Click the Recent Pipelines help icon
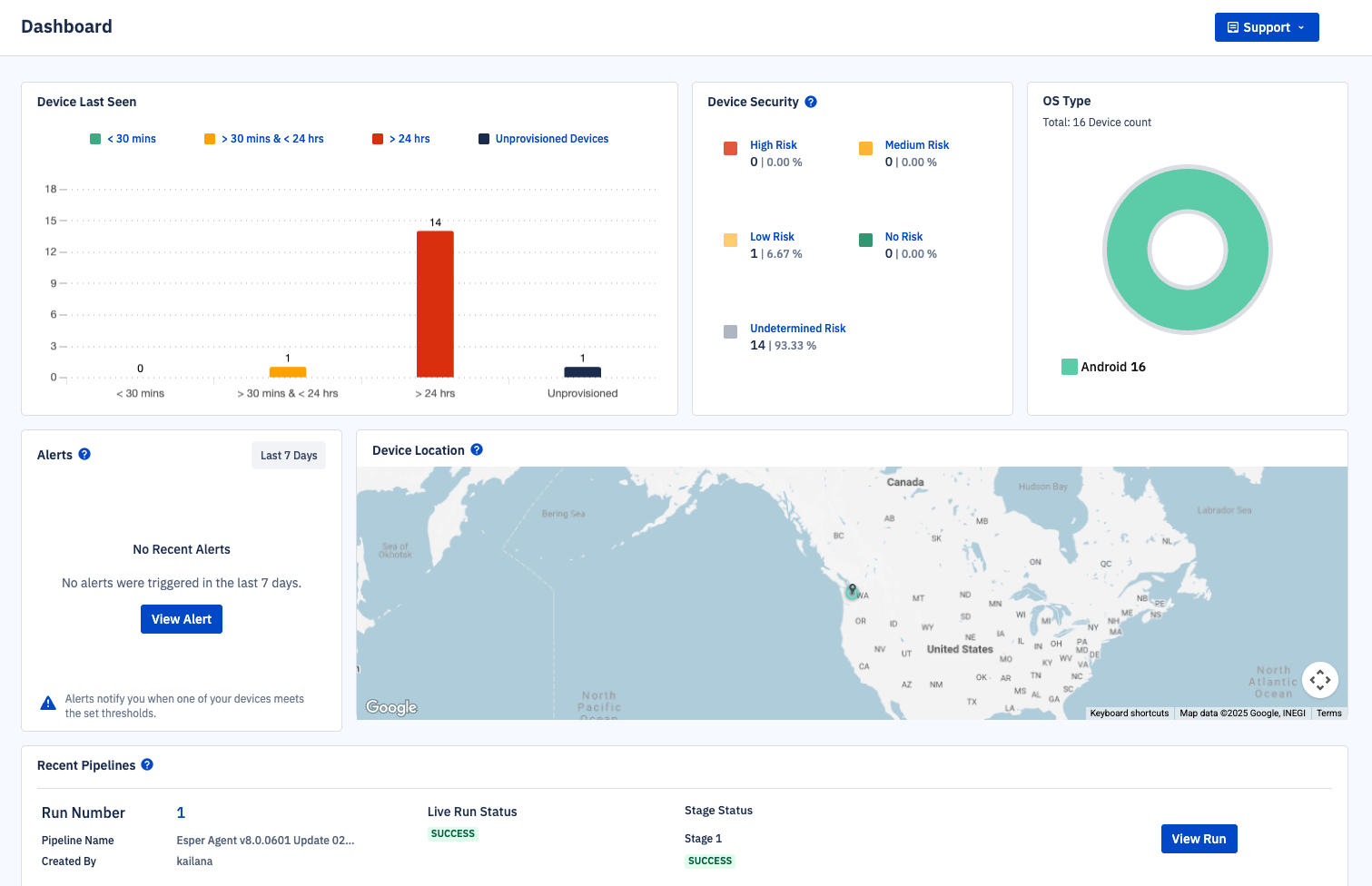The width and height of the screenshot is (1372, 886). (x=147, y=764)
